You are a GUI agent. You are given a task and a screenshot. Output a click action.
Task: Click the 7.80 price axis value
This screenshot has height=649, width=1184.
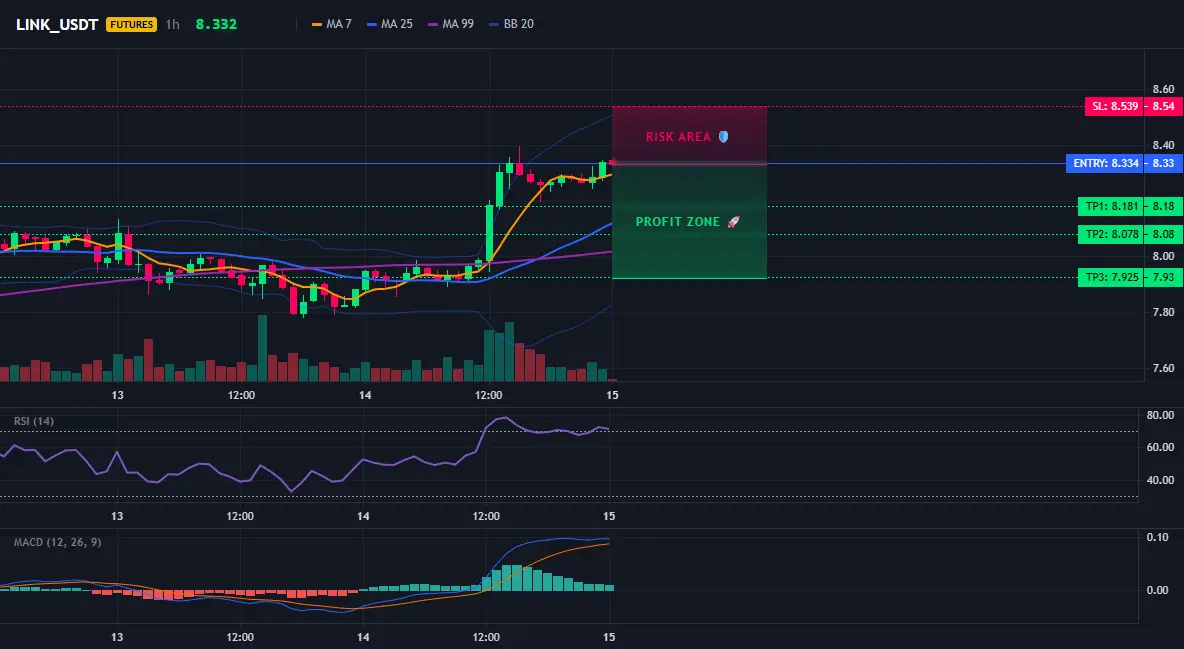point(1163,312)
